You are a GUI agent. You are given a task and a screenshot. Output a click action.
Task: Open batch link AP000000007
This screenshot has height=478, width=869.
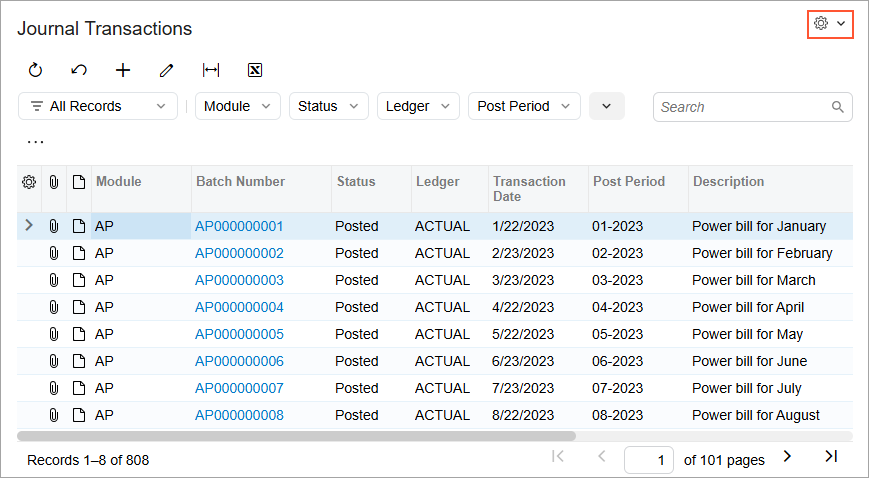239,388
